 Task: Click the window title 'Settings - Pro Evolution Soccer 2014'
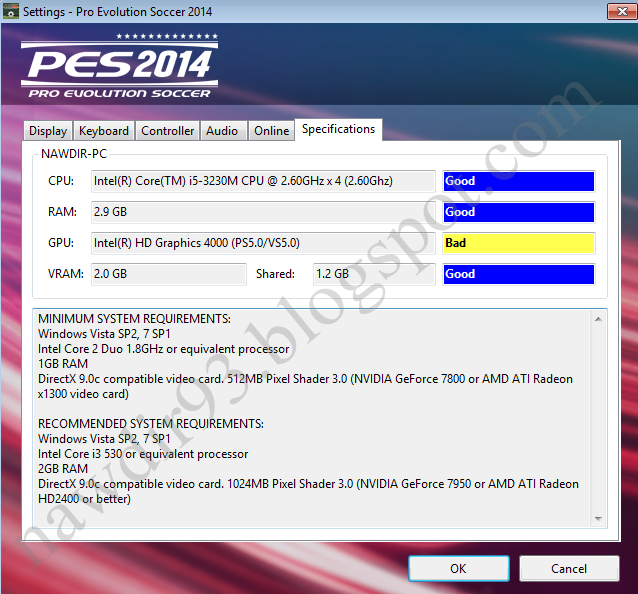coord(118,12)
